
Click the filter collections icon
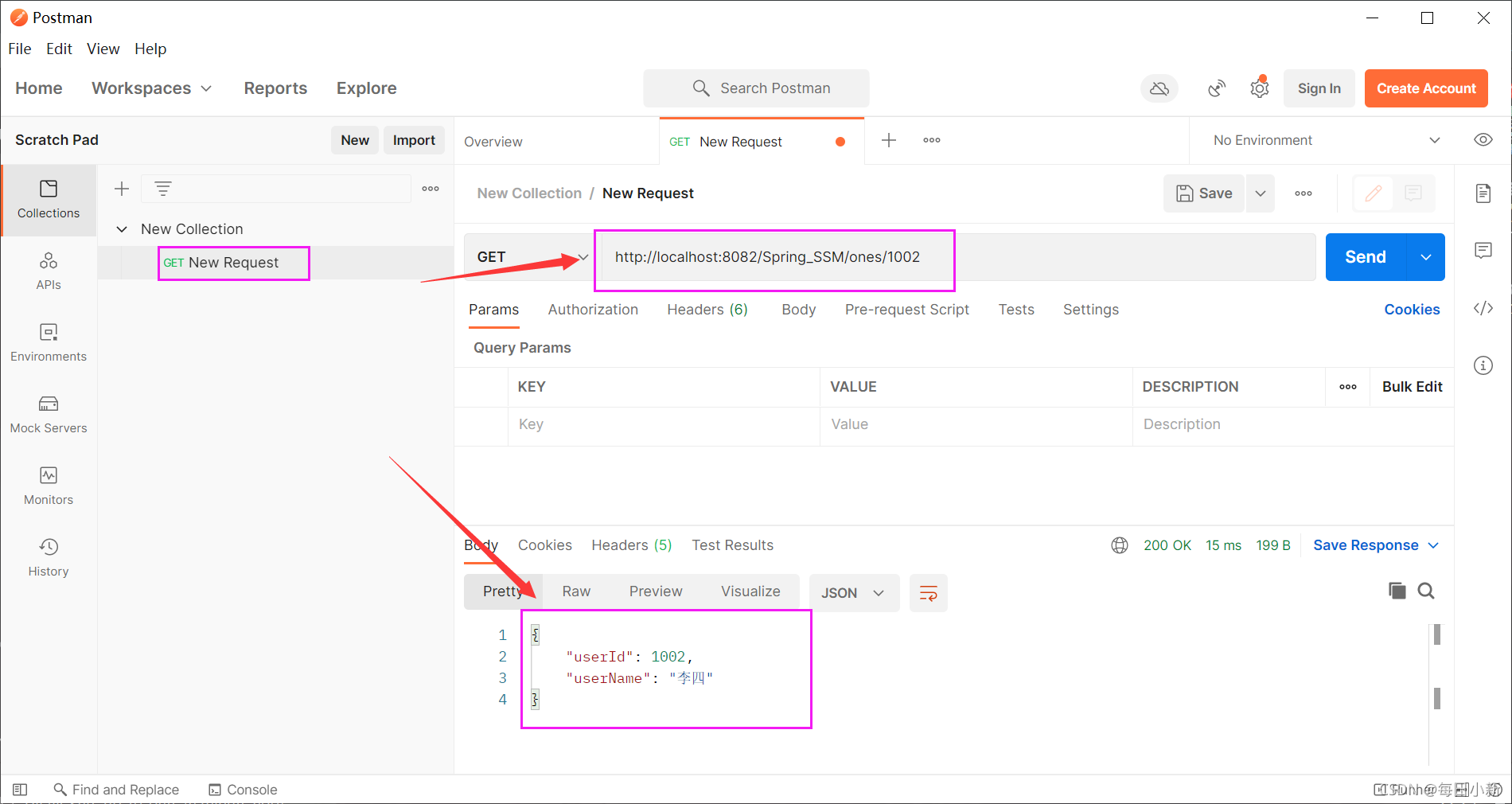(163, 189)
